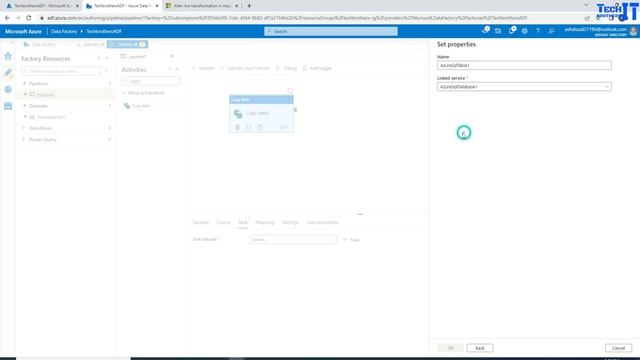Switch to the Sink tab
Image resolution: width=640 pixels, height=360 pixels.
coord(243,222)
